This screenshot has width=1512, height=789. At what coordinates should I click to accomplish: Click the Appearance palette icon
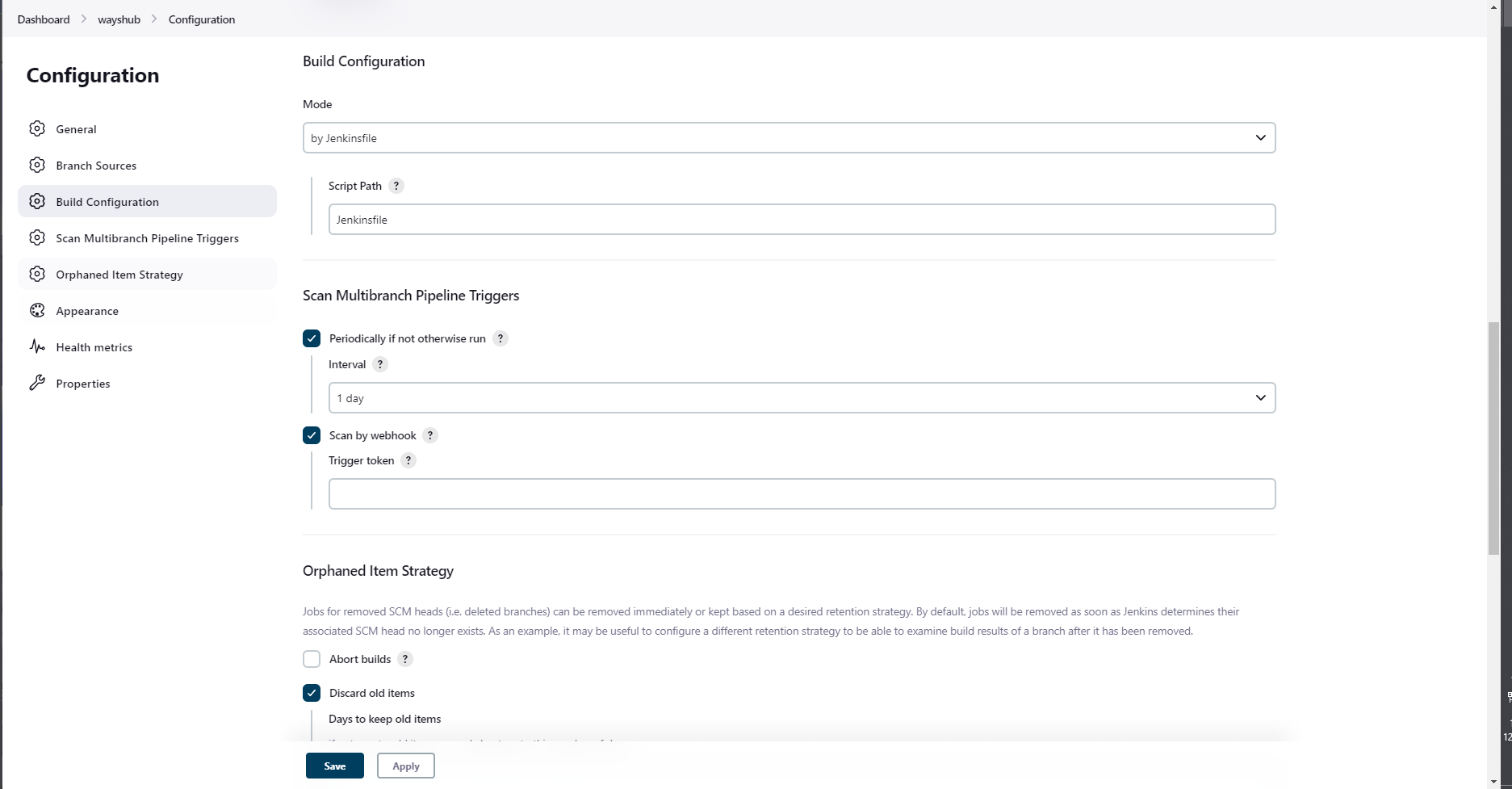click(37, 310)
